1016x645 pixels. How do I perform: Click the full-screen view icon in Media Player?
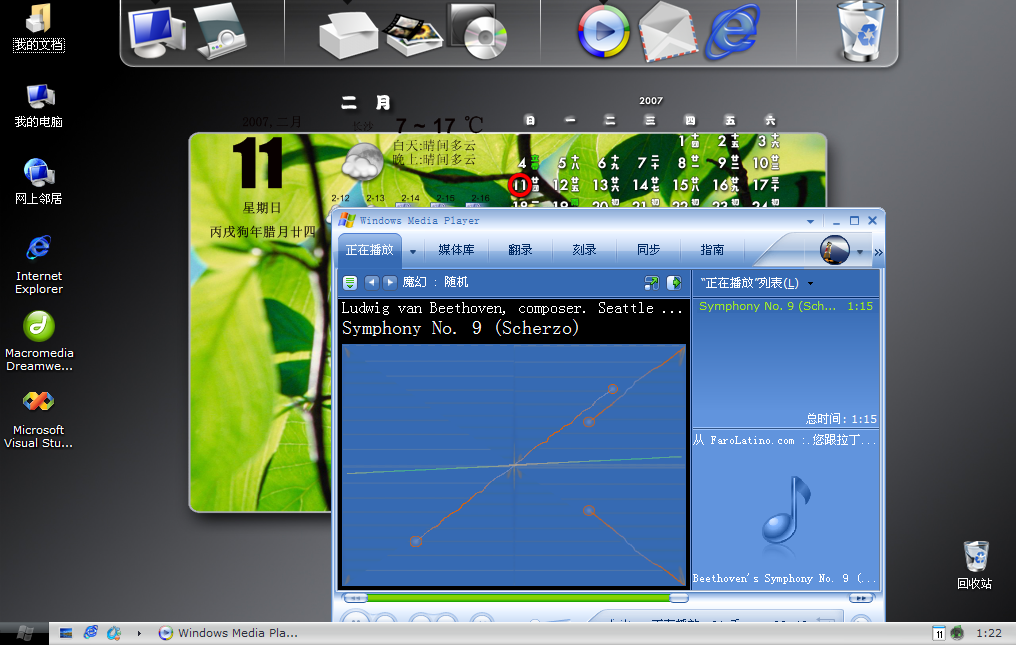[x=651, y=283]
